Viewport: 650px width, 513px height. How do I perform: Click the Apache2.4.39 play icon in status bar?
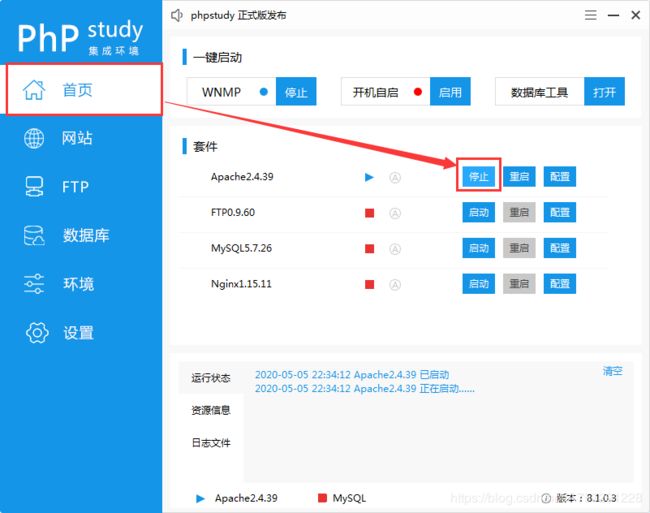pyautogui.click(x=200, y=498)
